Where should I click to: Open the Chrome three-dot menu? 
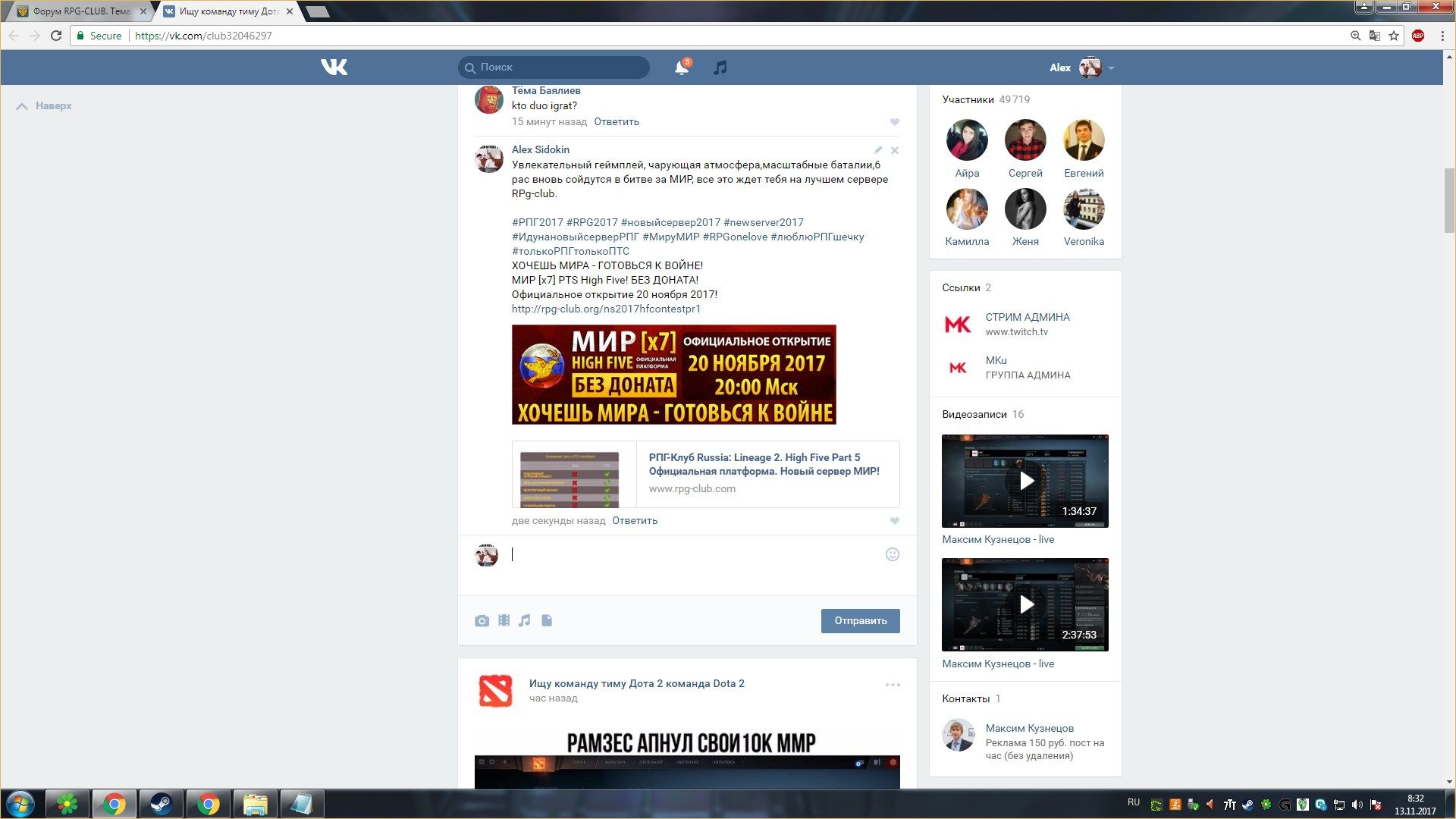[1442, 36]
